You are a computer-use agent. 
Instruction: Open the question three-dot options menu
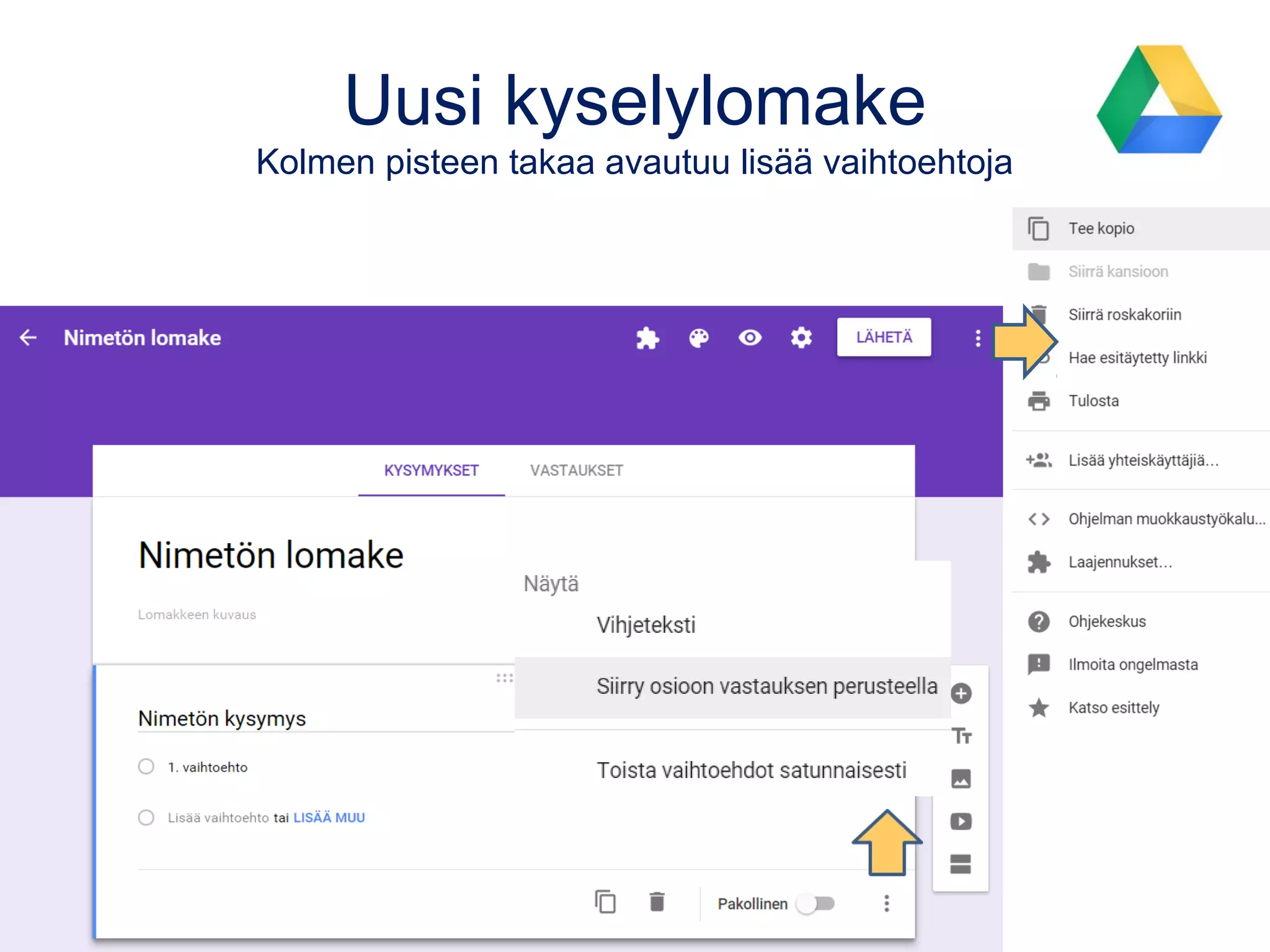tap(887, 903)
